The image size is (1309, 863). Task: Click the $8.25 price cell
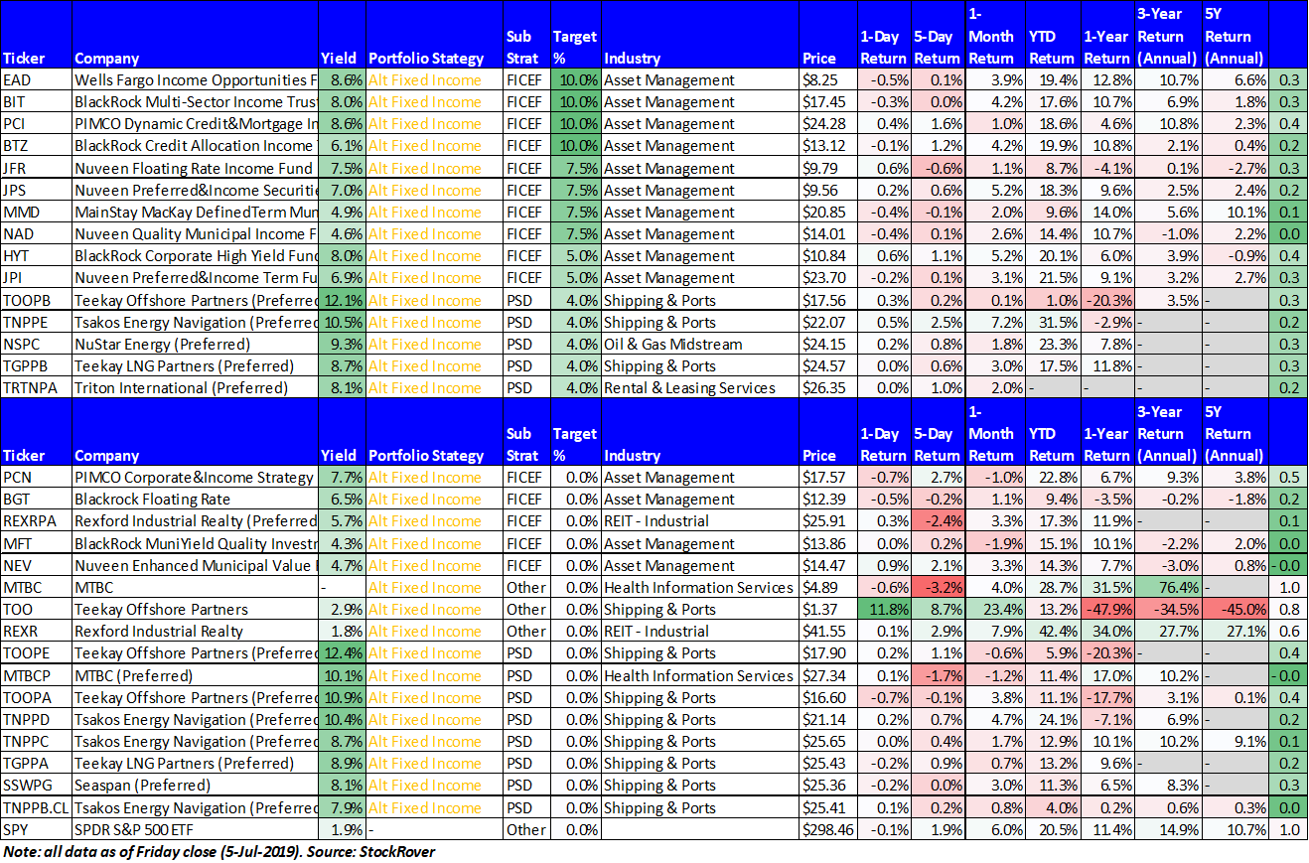pyautogui.click(x=827, y=80)
